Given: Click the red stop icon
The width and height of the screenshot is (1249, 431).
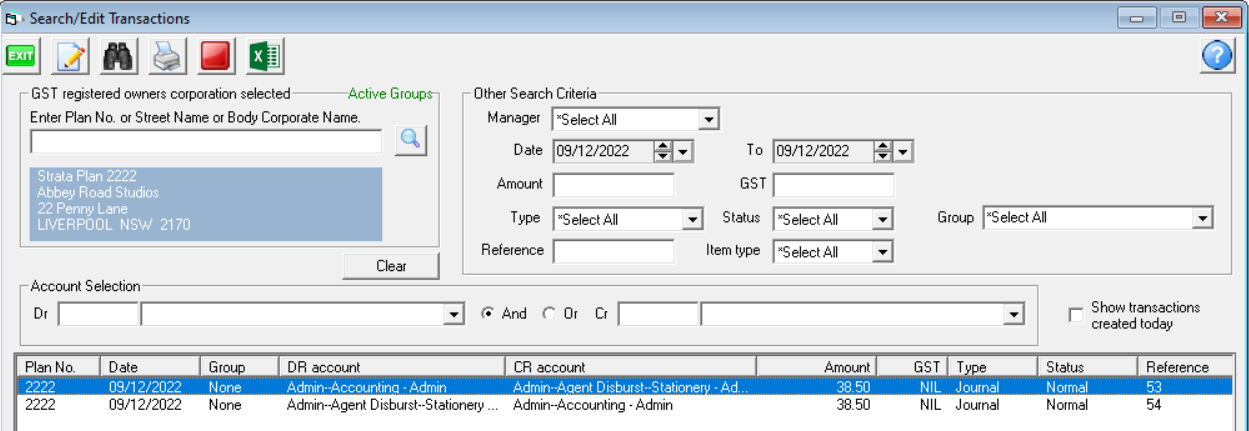Looking at the screenshot, I should (217, 57).
